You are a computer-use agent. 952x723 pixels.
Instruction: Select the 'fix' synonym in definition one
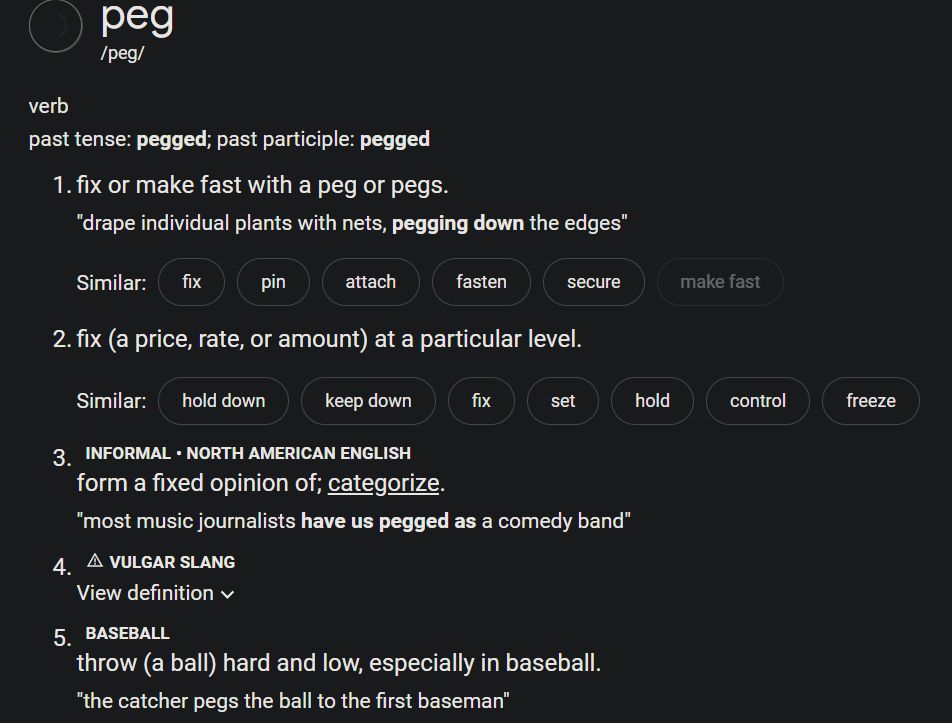point(191,282)
